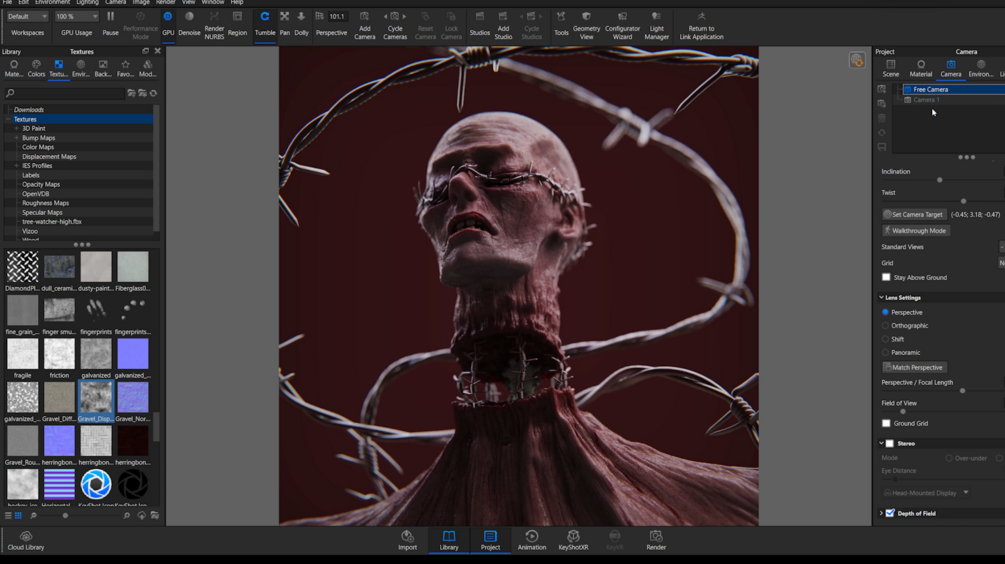Select the Tumble camera tool
1005x564 pixels.
click(265, 24)
